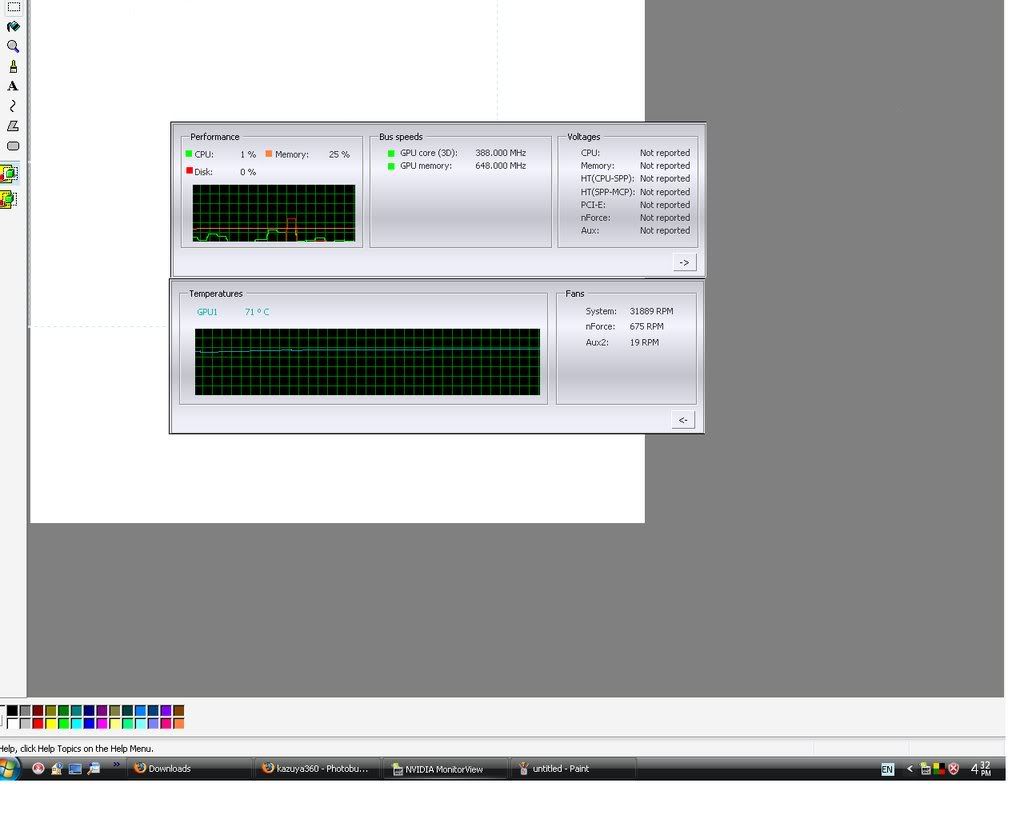Image resolution: width=1024 pixels, height=819 pixels.
Task: Switch to kazuya360 - Photobucket Firefox window
Action: [317, 769]
